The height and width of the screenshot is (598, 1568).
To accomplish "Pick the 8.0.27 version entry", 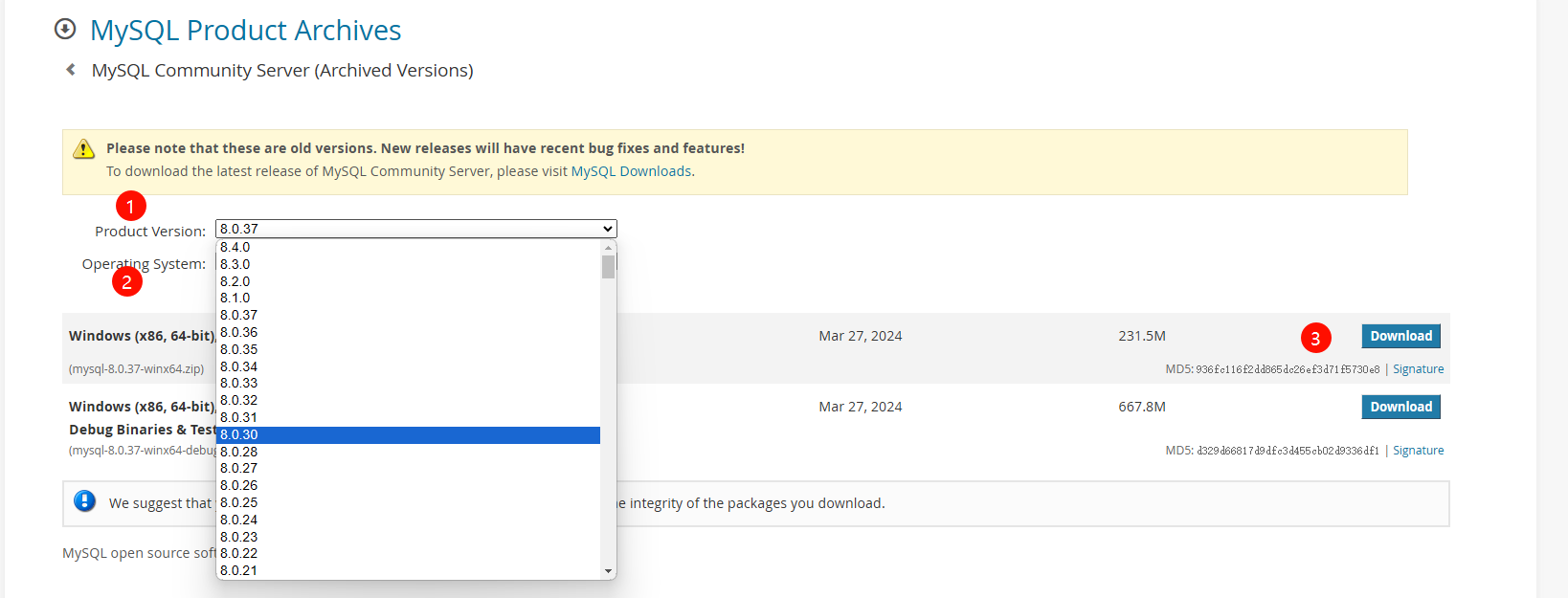I will [x=408, y=468].
